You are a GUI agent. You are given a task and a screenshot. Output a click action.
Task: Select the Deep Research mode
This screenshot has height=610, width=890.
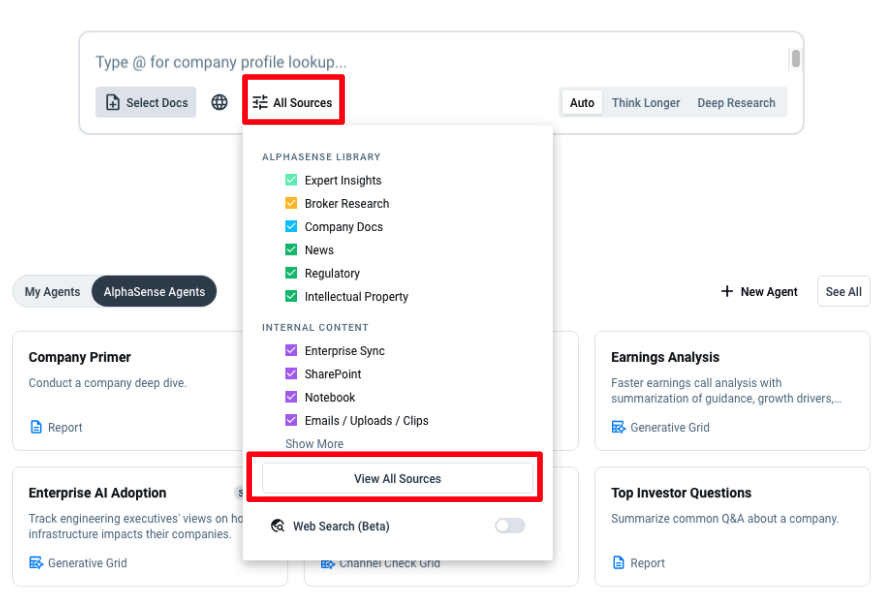click(x=736, y=102)
